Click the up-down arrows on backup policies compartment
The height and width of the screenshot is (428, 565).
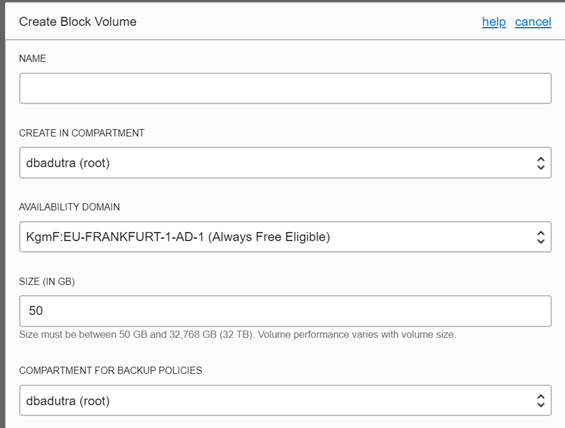[x=540, y=401]
